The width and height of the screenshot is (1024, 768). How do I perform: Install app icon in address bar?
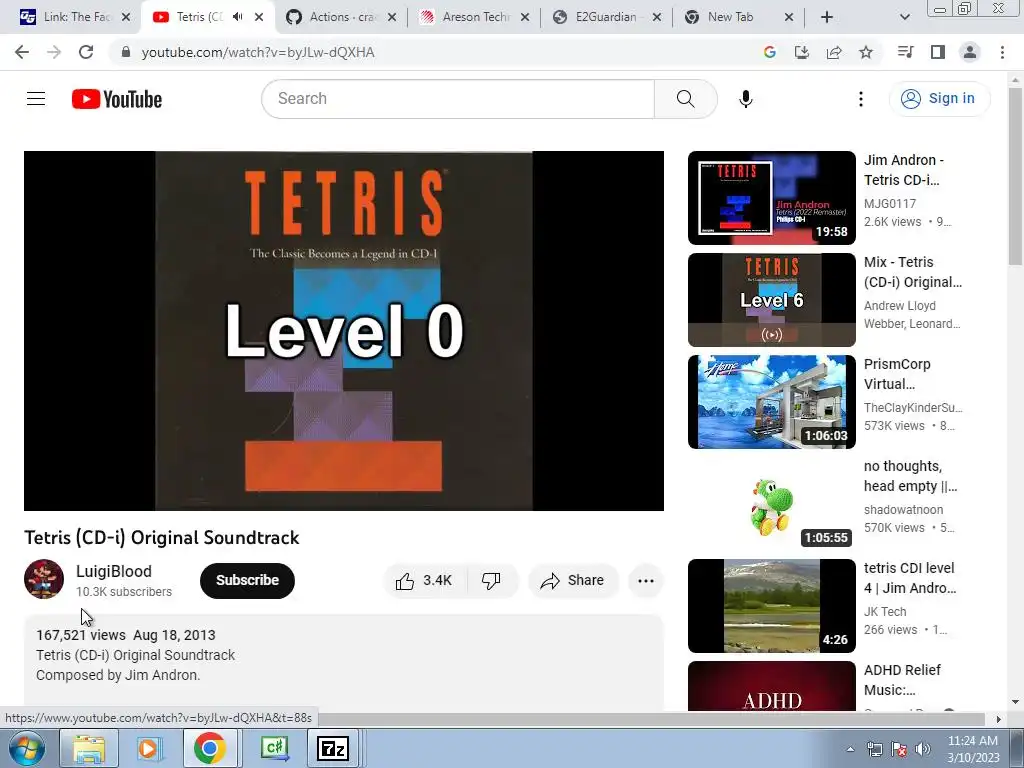tap(802, 52)
